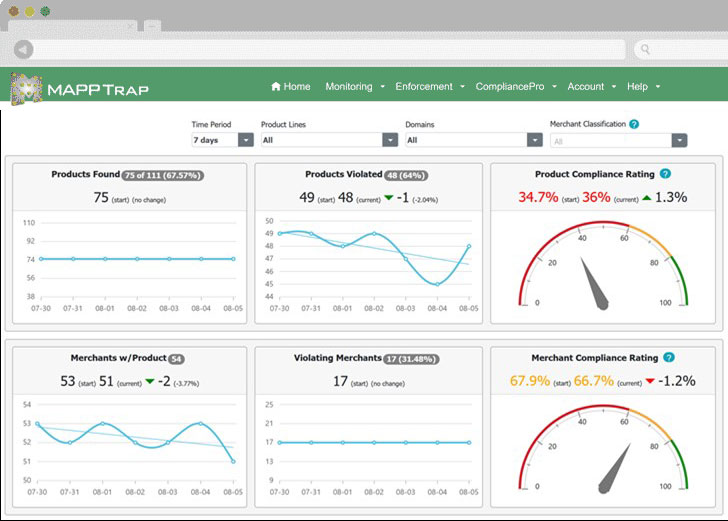Open Product Compliance Rating help icon
Image resolution: width=728 pixels, height=521 pixels.
point(665,174)
